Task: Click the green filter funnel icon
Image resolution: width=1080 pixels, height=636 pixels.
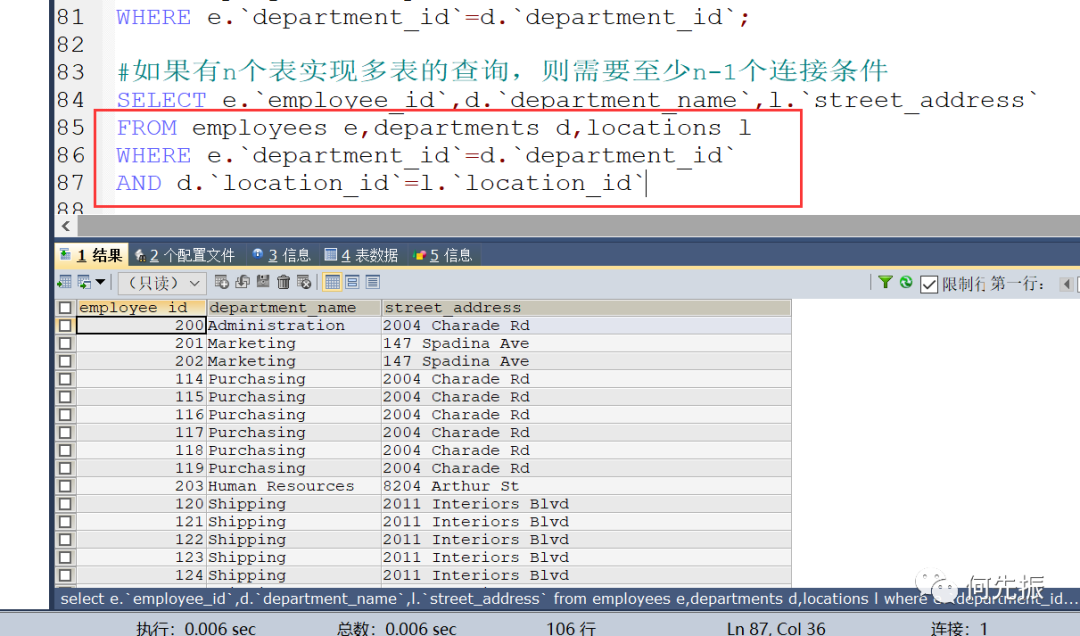Action: 886,282
